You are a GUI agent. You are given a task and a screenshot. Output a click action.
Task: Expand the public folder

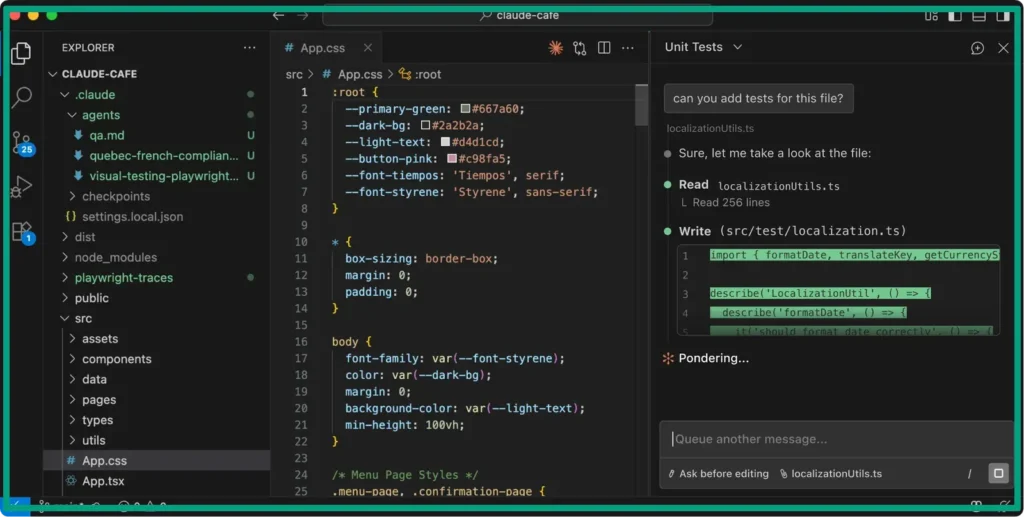point(65,298)
